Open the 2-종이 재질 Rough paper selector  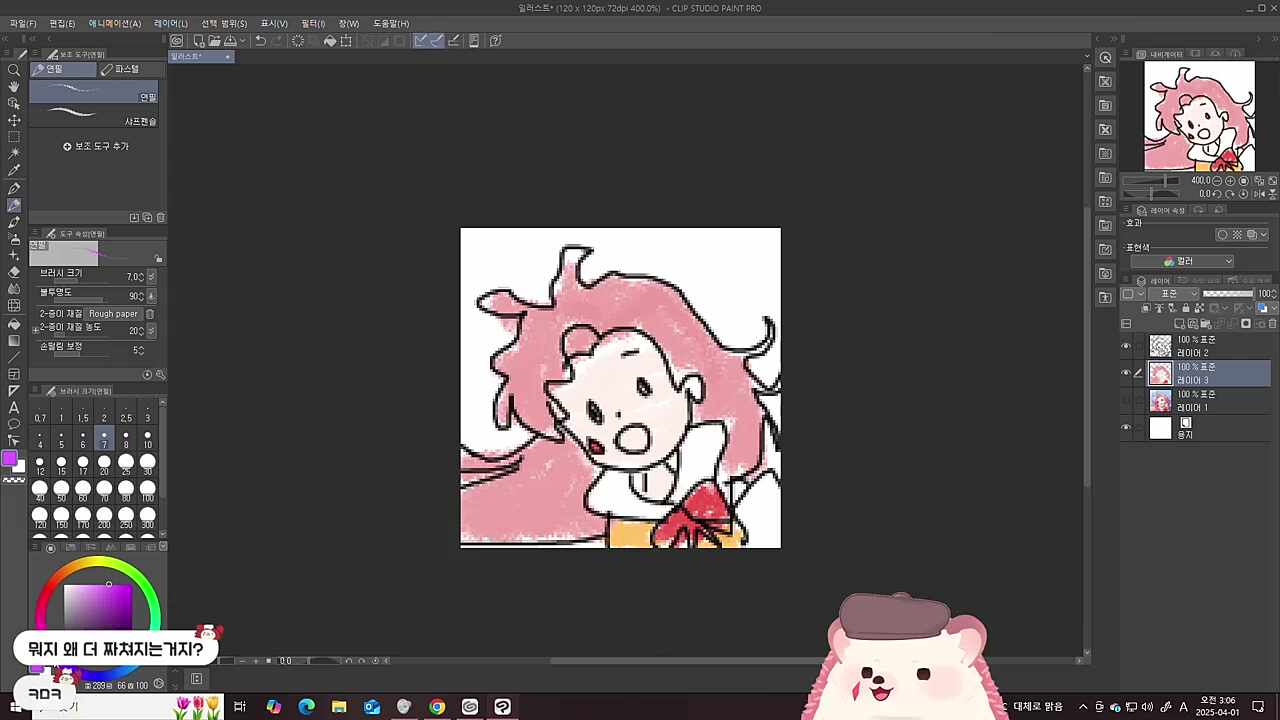click(x=113, y=314)
